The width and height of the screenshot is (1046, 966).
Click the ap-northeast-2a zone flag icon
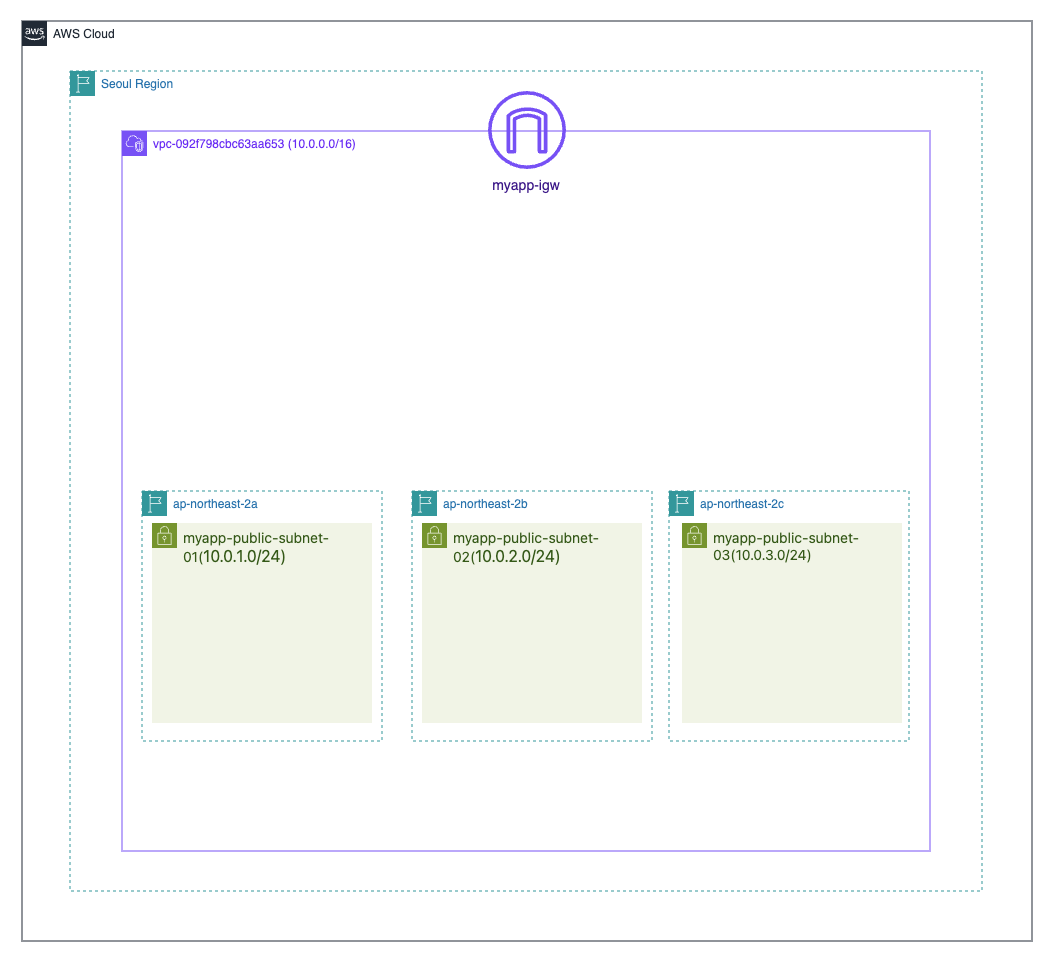click(154, 504)
